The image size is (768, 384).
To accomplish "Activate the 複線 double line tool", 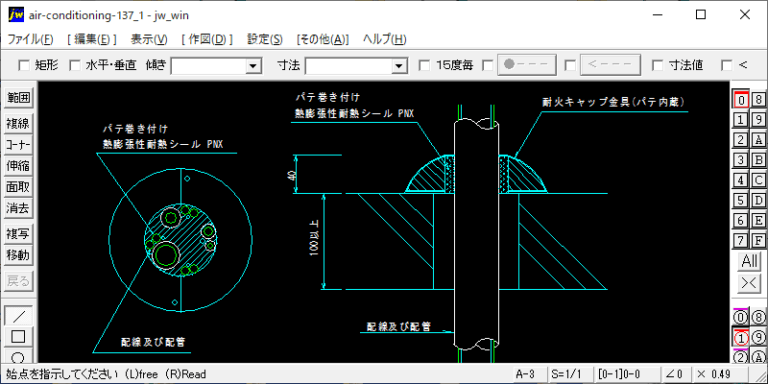I will [18, 123].
